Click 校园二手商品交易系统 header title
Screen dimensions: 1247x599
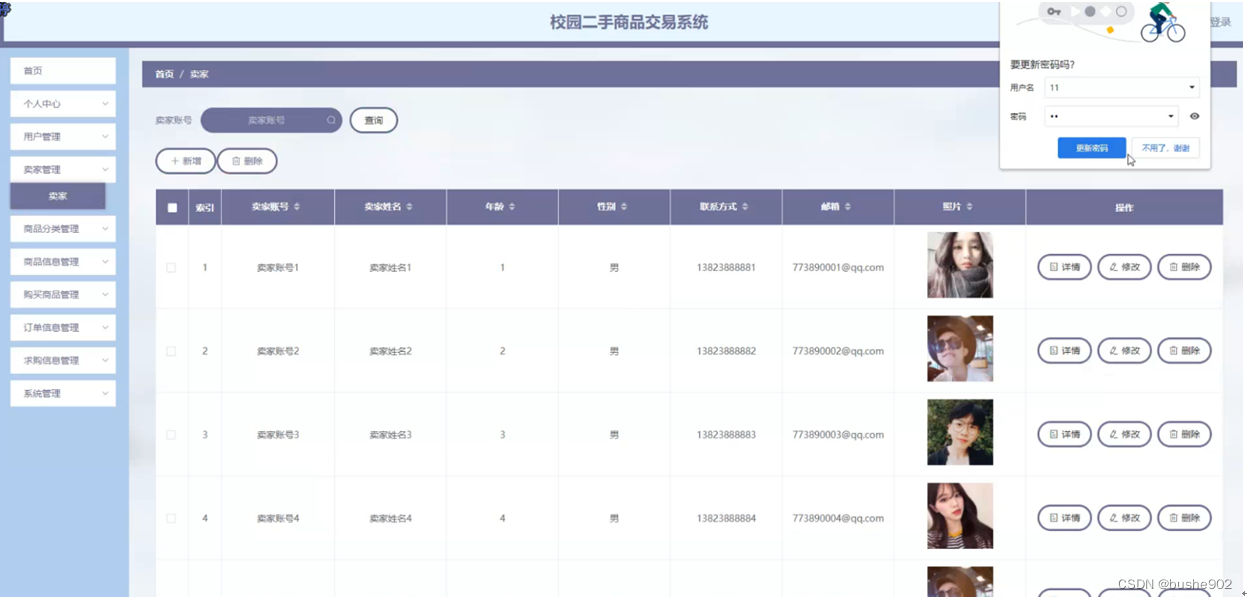628,22
